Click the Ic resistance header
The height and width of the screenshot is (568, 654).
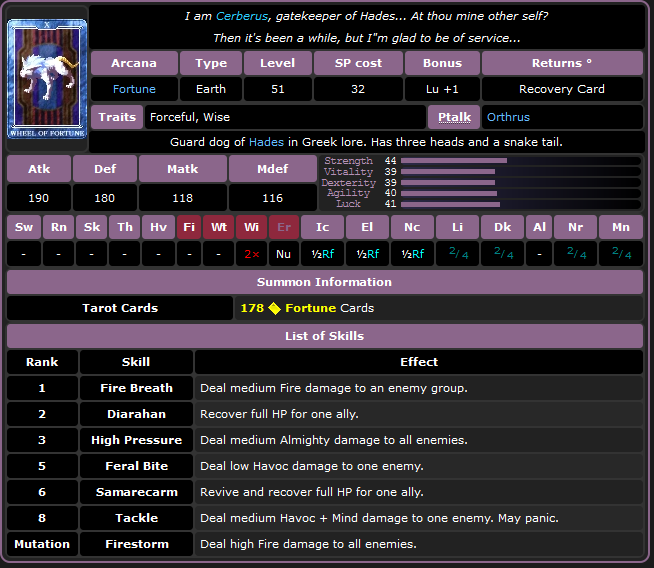pyautogui.click(x=322, y=227)
